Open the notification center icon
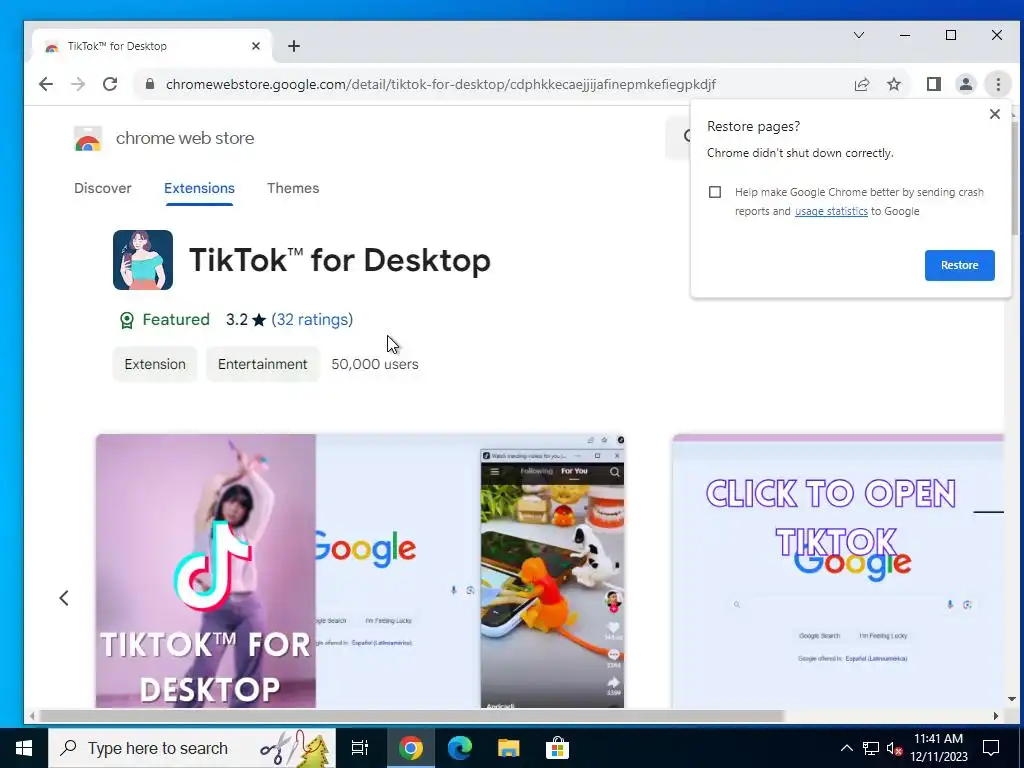 point(991,748)
